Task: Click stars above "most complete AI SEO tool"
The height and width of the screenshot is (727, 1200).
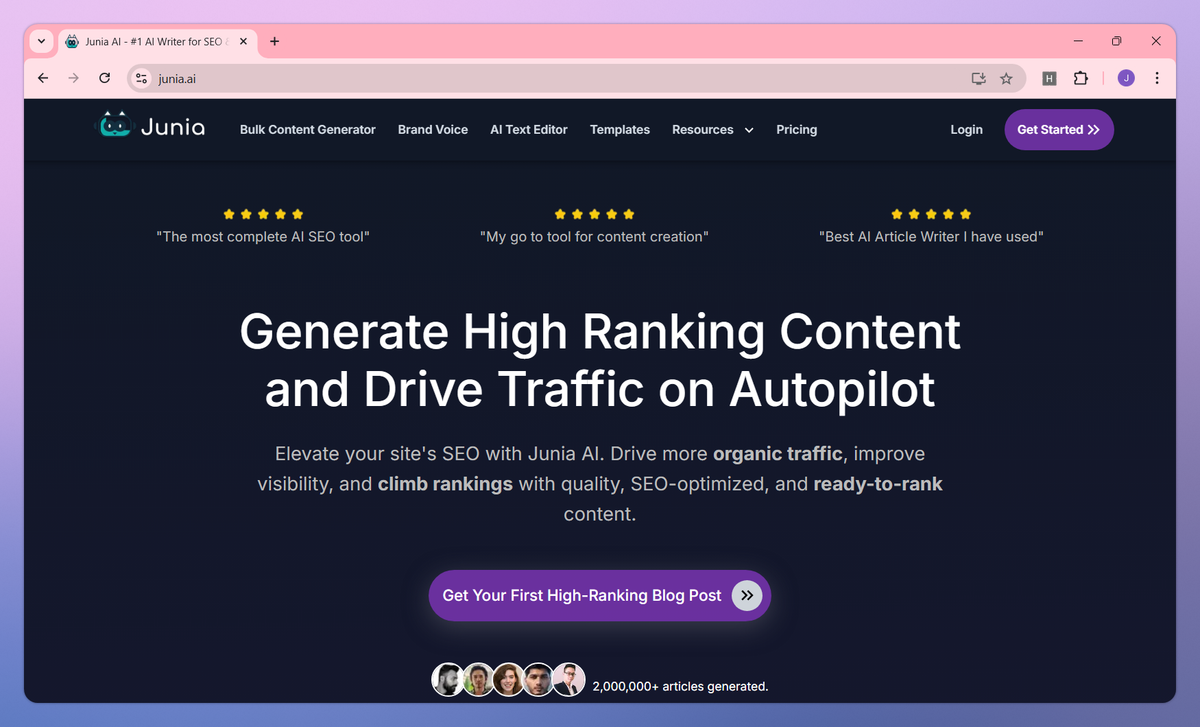Action: (263, 214)
